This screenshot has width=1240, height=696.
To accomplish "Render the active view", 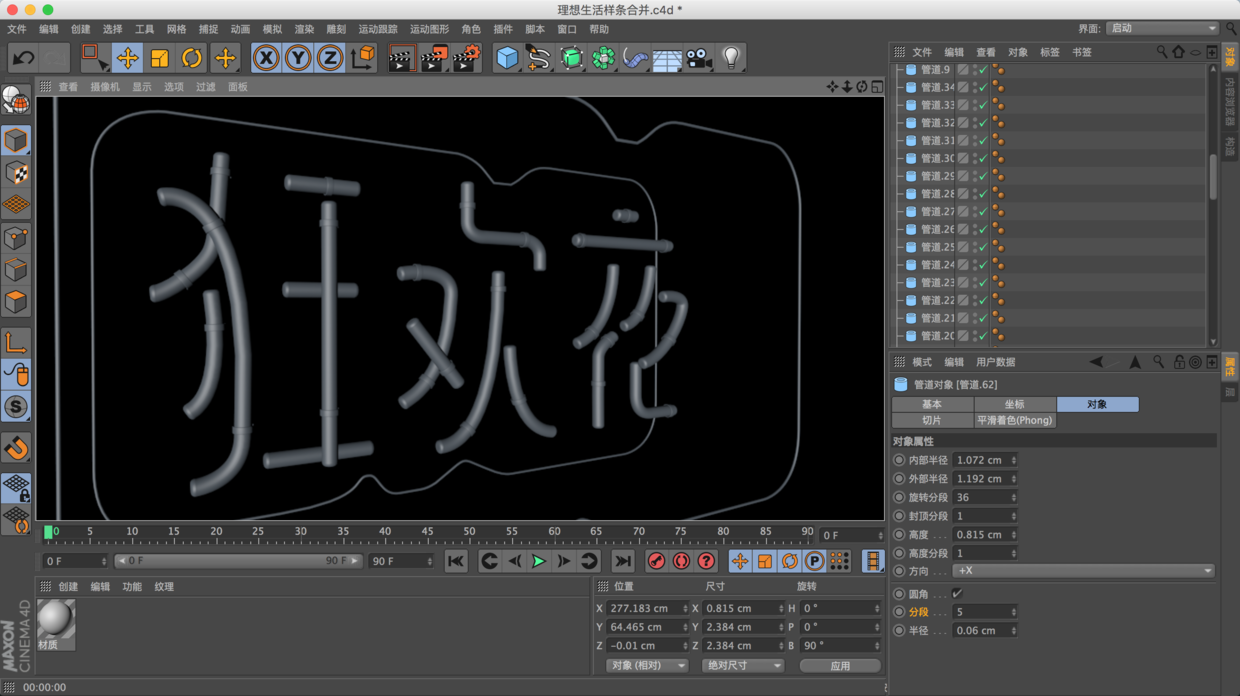I will (401, 58).
